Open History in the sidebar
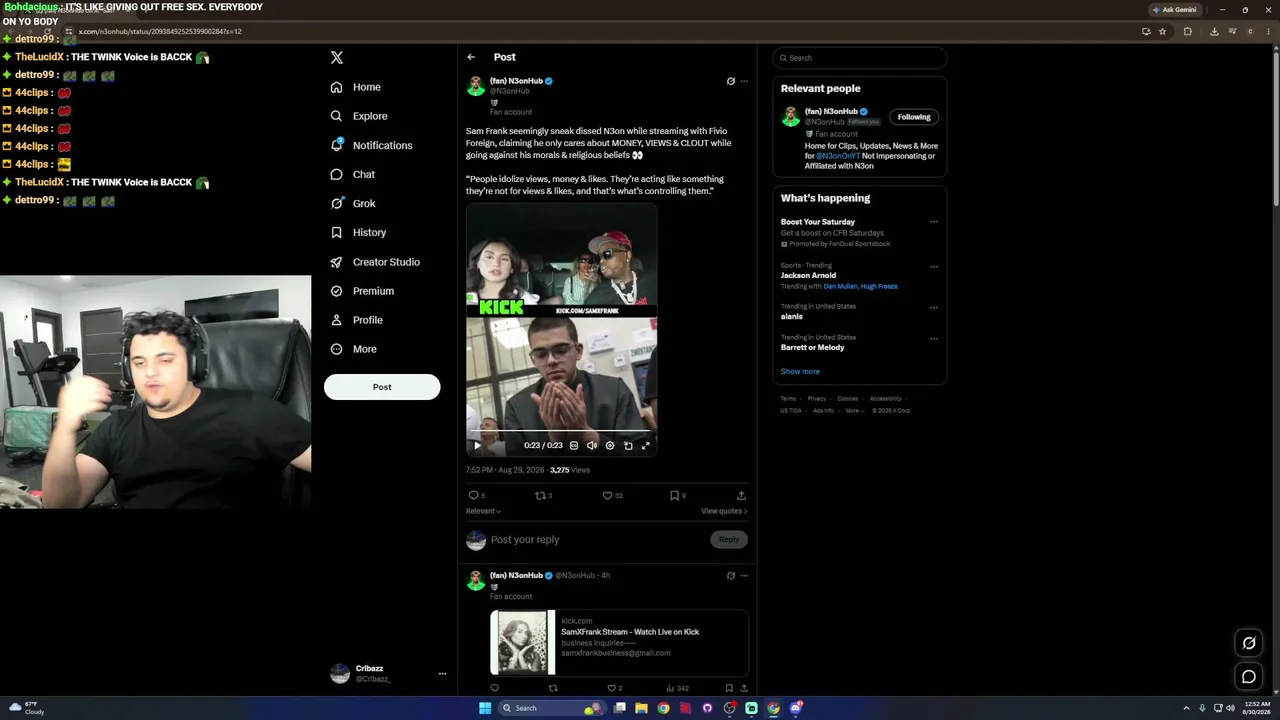 coord(358,232)
